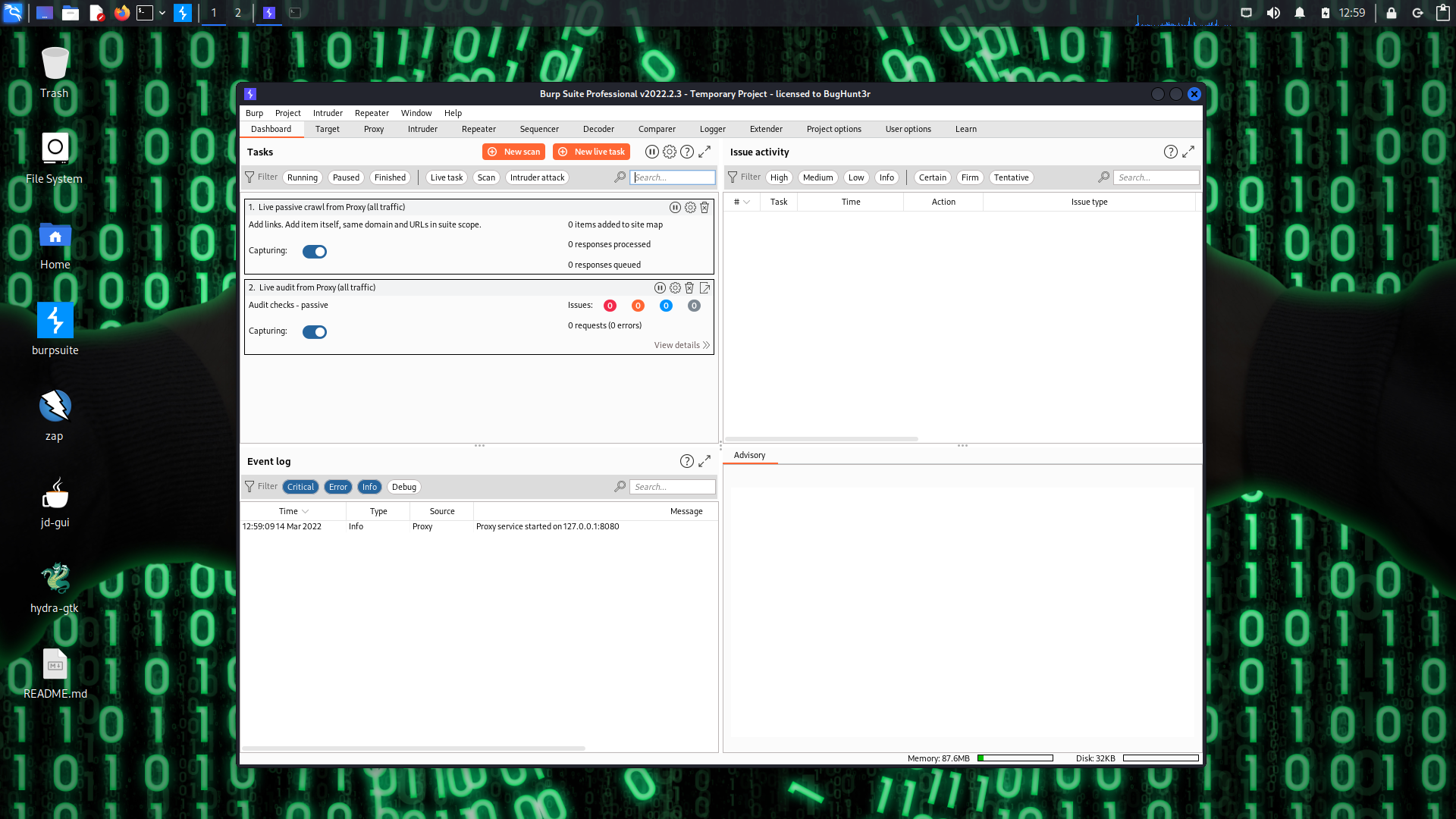Click the blue low-severity issue count badge

pos(666,306)
